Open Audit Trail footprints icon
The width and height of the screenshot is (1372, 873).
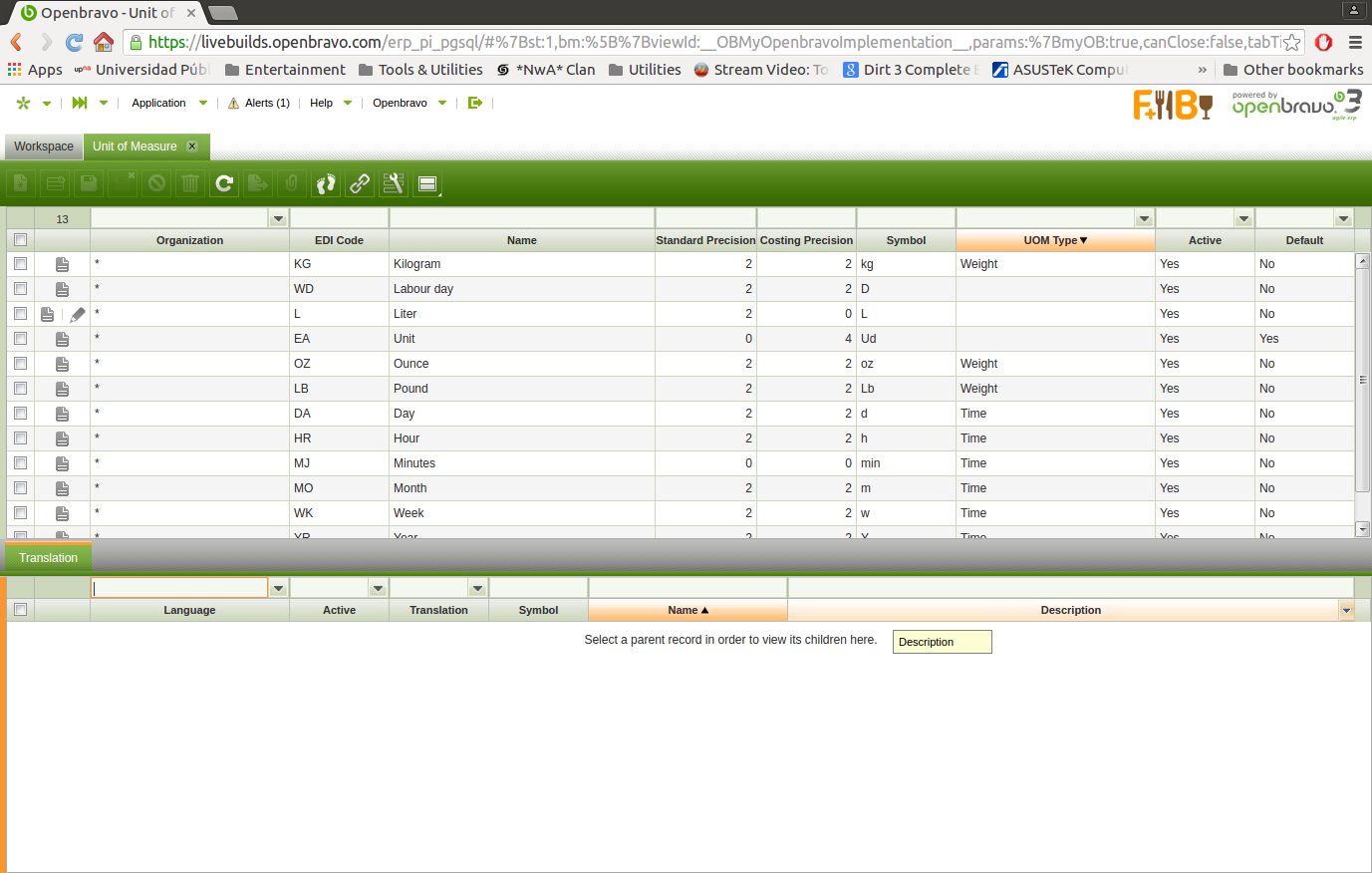(x=326, y=183)
